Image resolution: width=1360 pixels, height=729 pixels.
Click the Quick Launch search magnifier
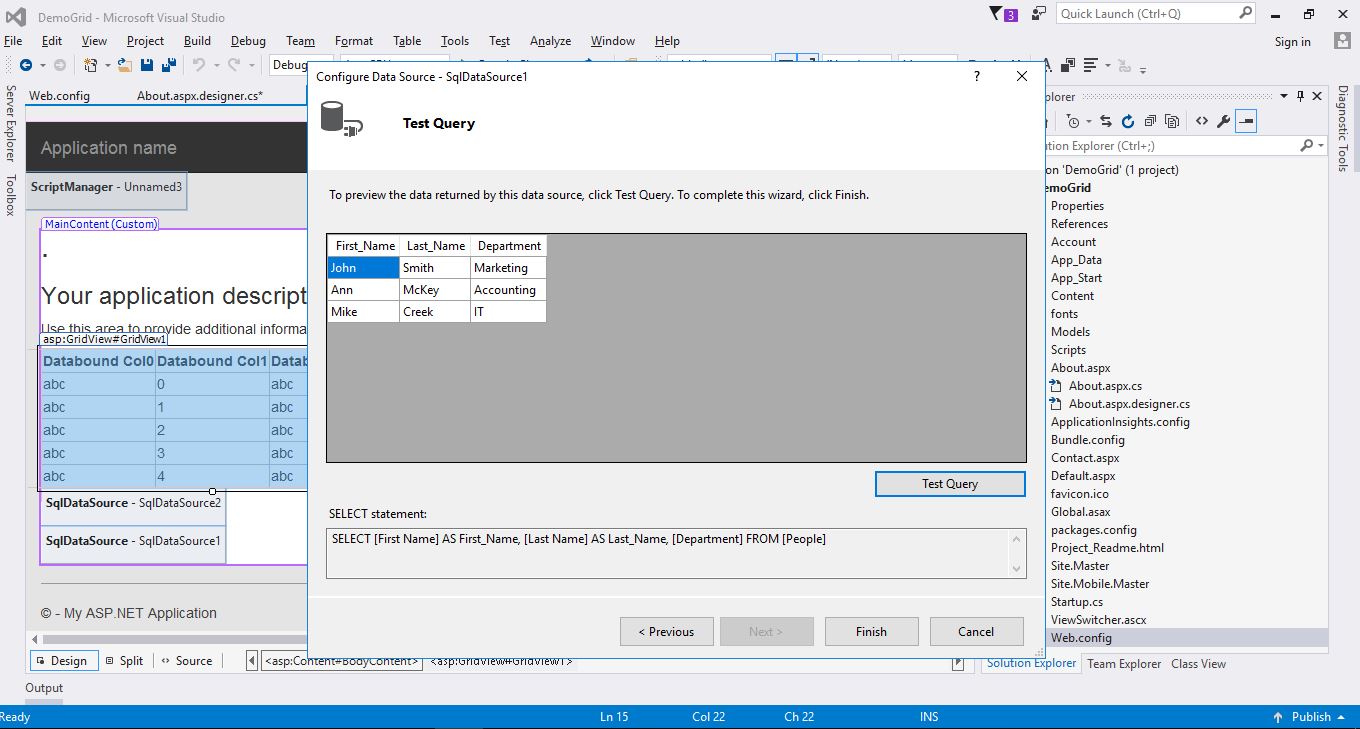(x=1245, y=13)
